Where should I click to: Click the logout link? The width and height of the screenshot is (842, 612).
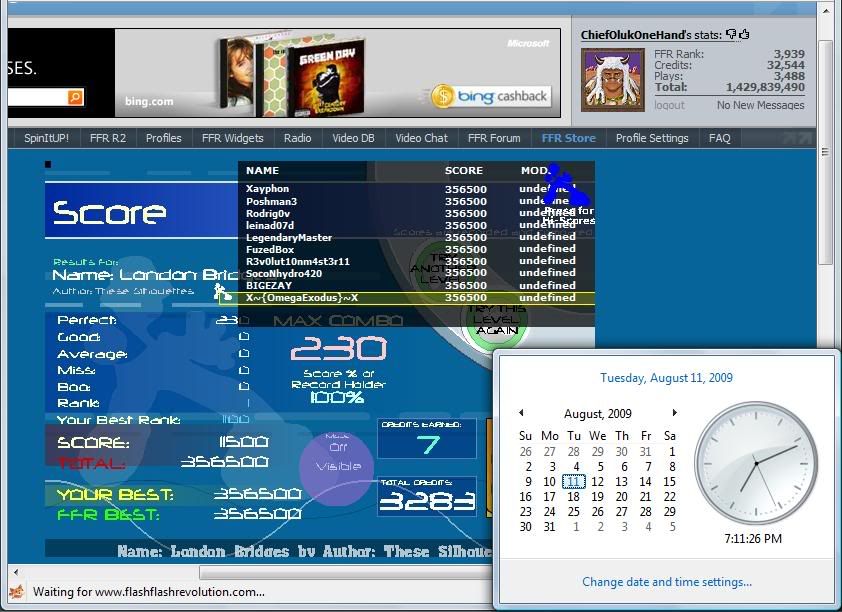point(669,105)
